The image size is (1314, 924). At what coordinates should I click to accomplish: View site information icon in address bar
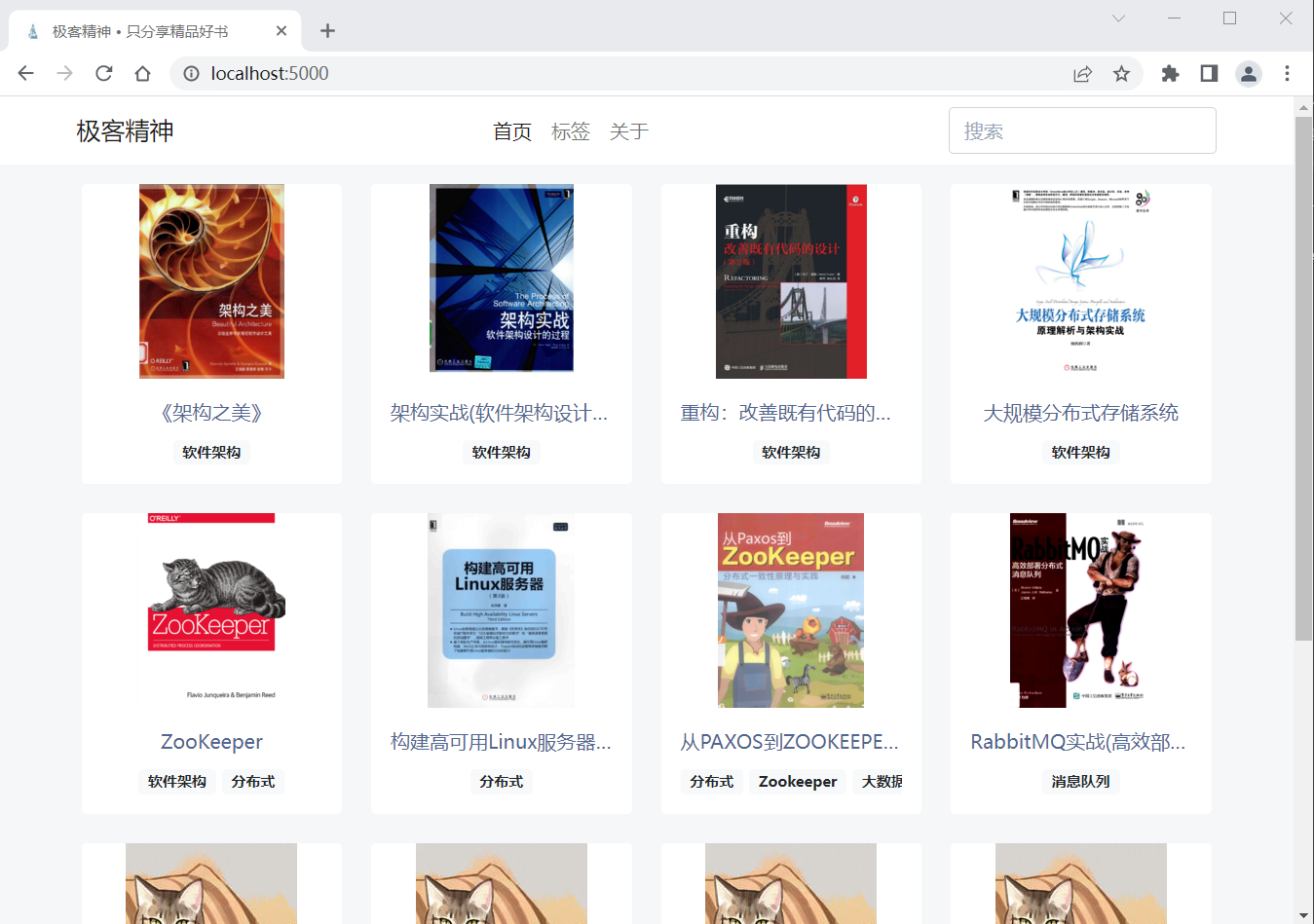pos(192,73)
